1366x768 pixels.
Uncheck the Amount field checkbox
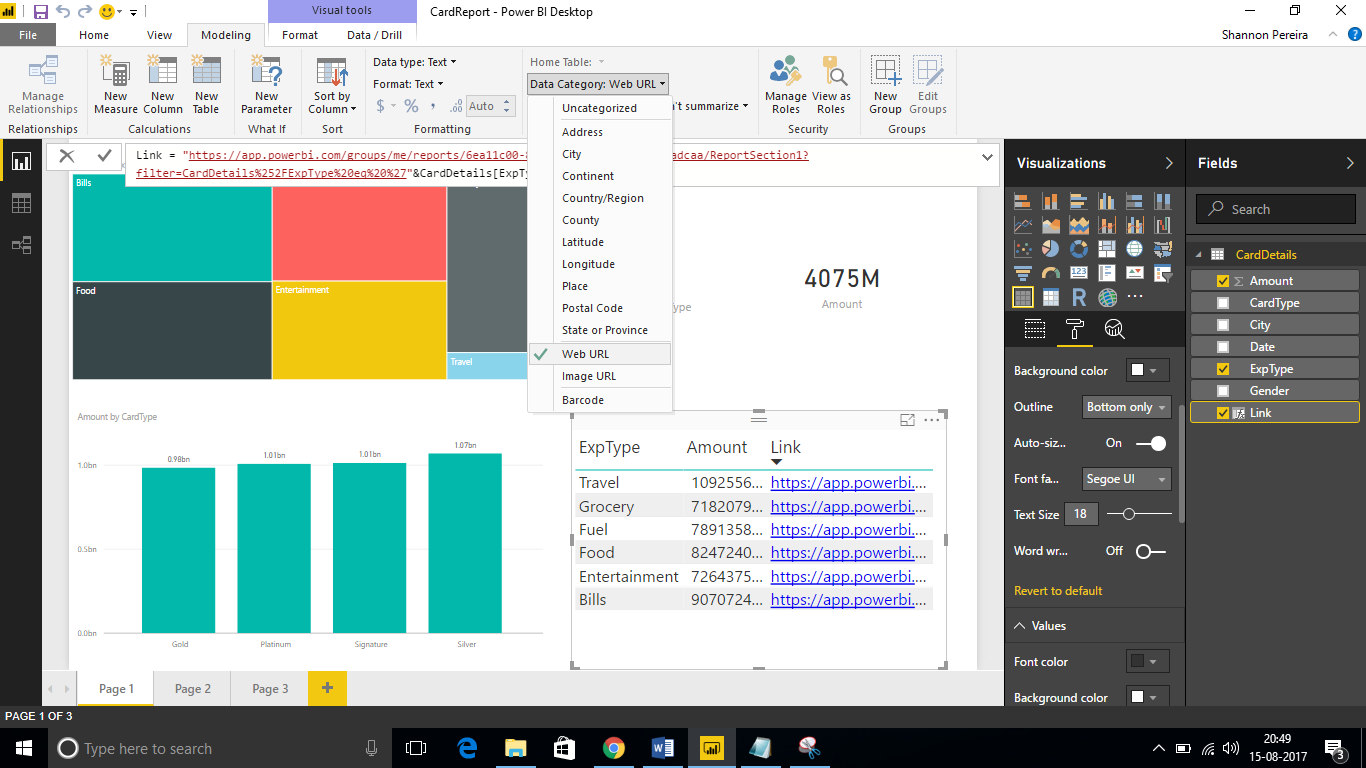(x=1223, y=281)
